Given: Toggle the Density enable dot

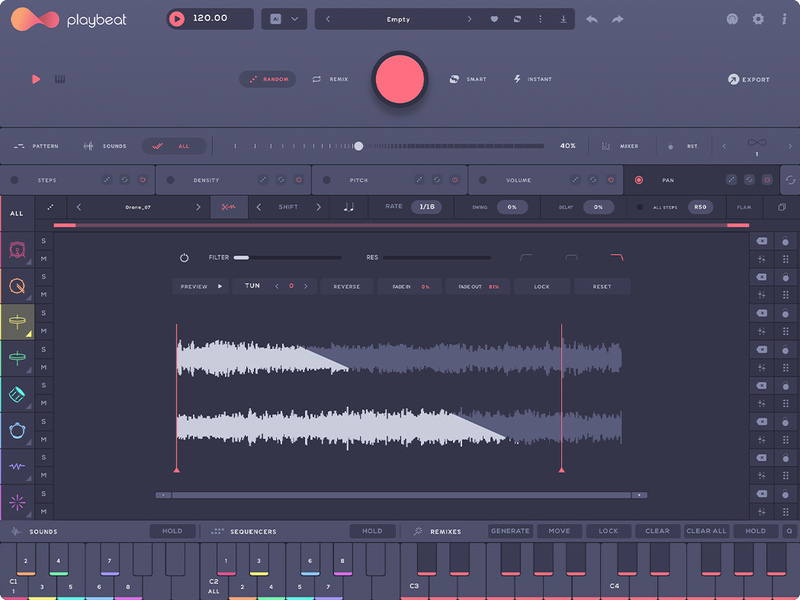Looking at the screenshot, I should click(170, 180).
